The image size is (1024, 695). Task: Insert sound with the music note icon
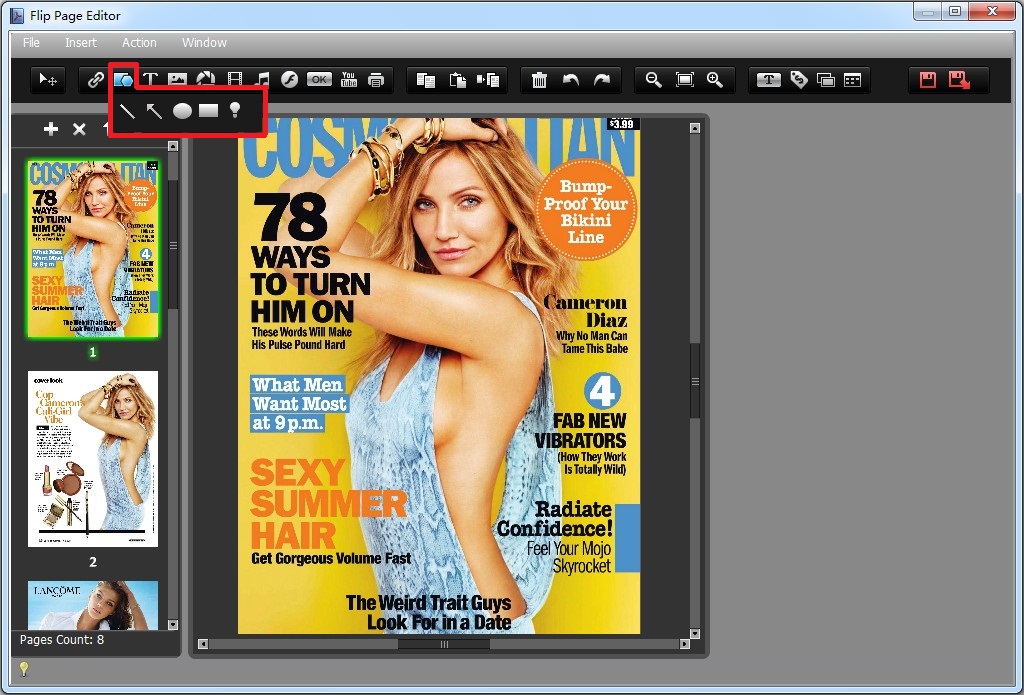coord(263,80)
